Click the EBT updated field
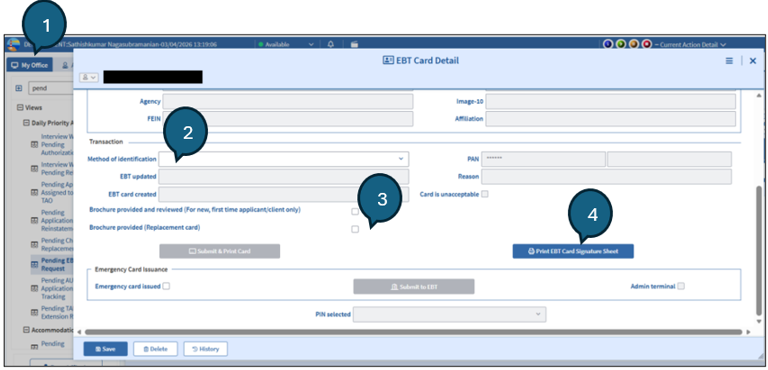This screenshot has width=768, height=370. click(x=284, y=176)
